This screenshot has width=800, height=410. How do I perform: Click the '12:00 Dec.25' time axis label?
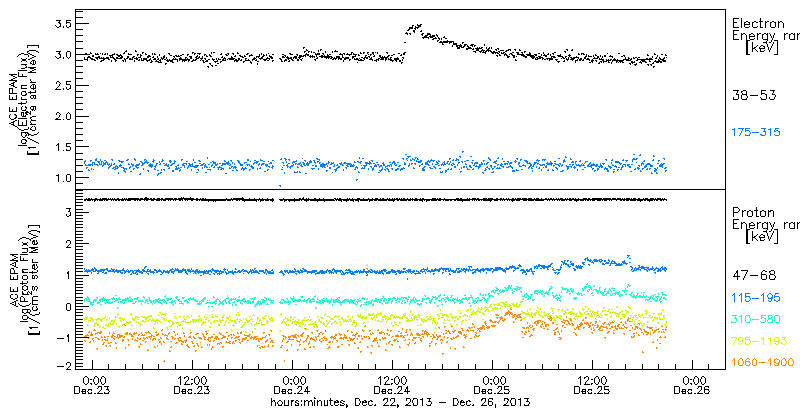tap(592, 386)
